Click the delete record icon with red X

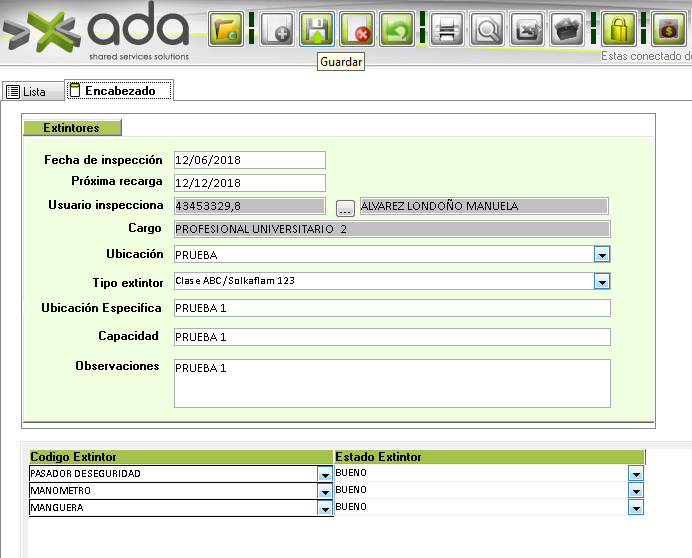(356, 29)
